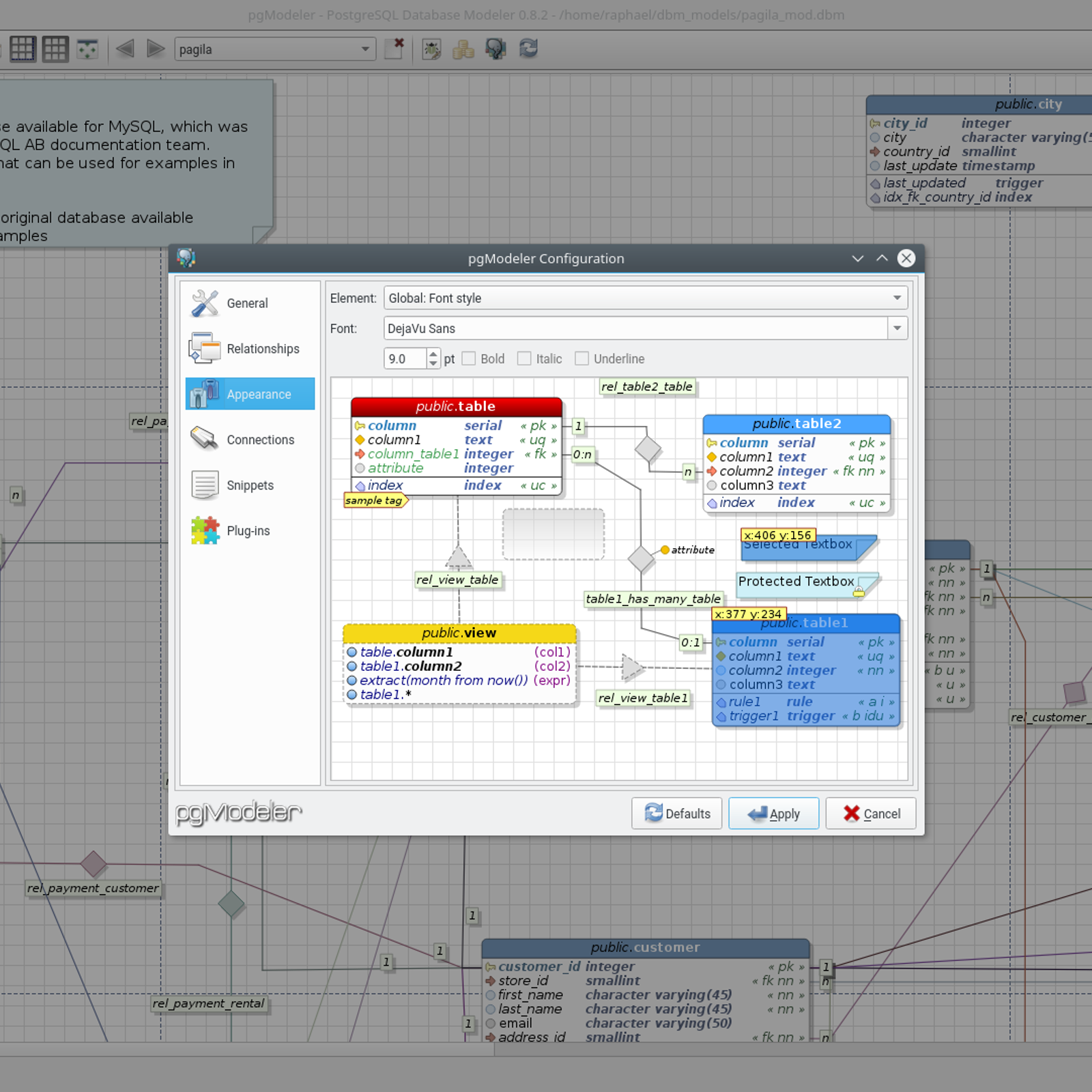
Task: Click country_id row in public.city table
Action: [979, 152]
